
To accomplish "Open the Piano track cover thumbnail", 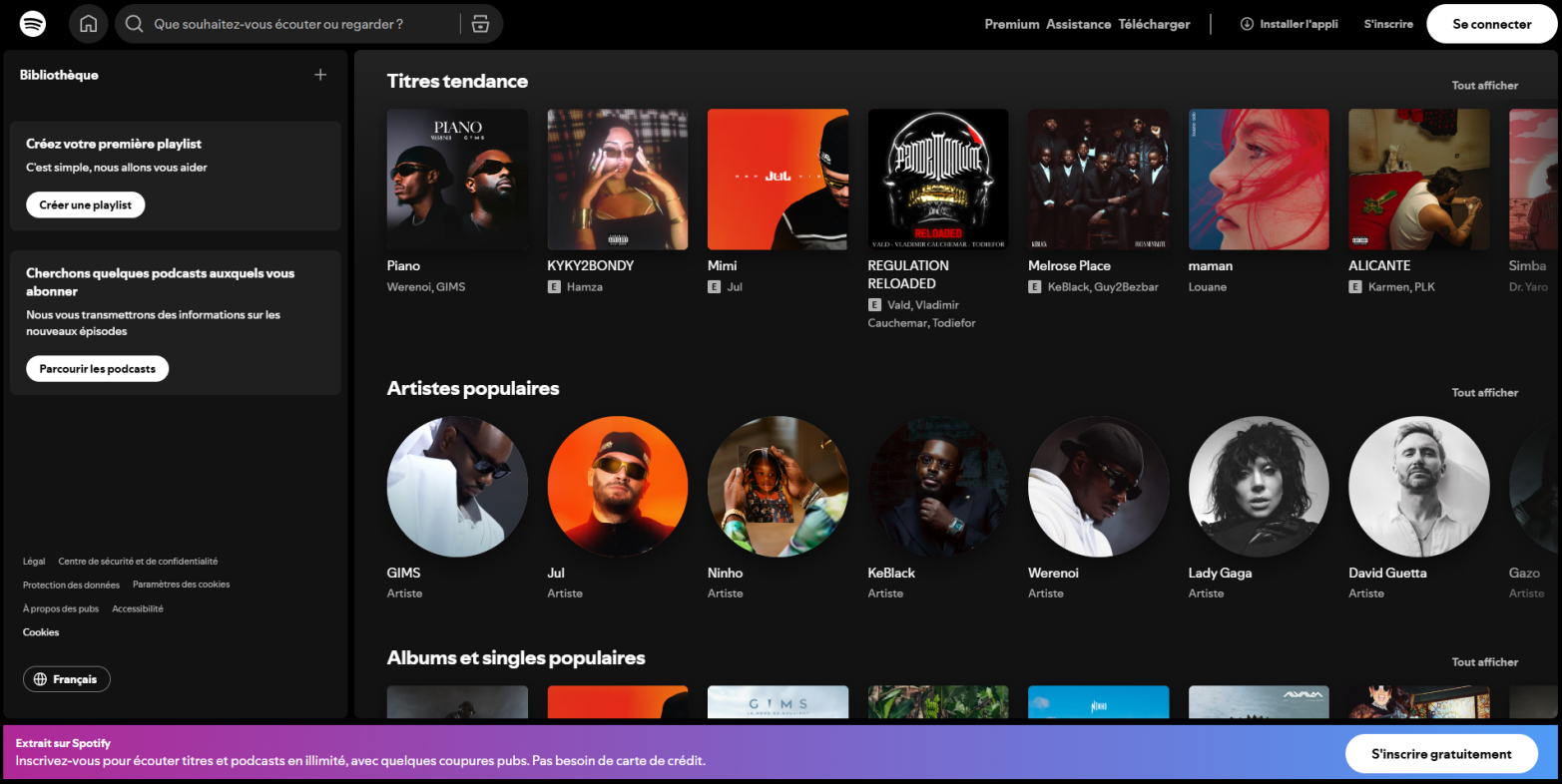I will pos(457,180).
